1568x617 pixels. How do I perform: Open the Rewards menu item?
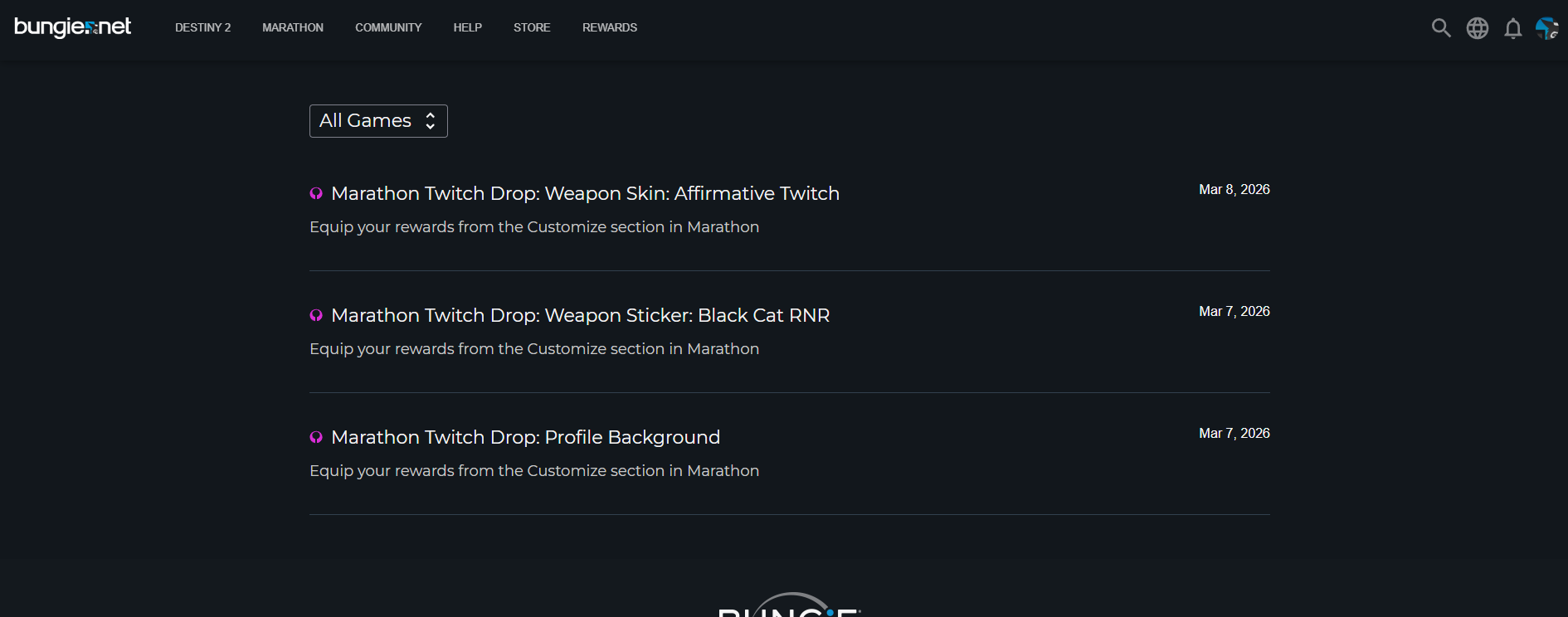click(610, 27)
